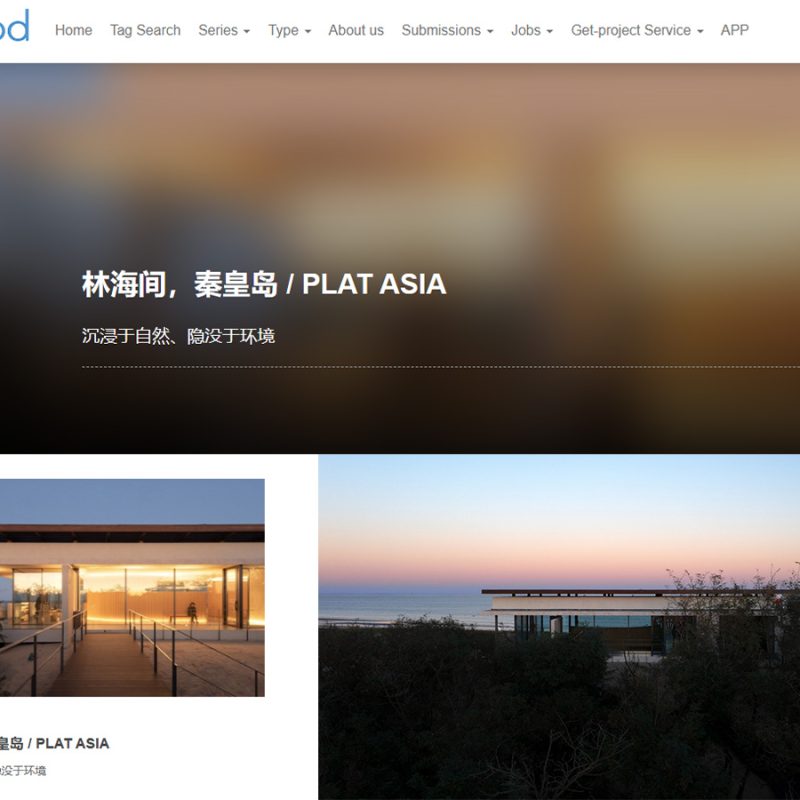Screen dimensions: 800x800
Task: Click the caret next to Type
Action: (308, 32)
